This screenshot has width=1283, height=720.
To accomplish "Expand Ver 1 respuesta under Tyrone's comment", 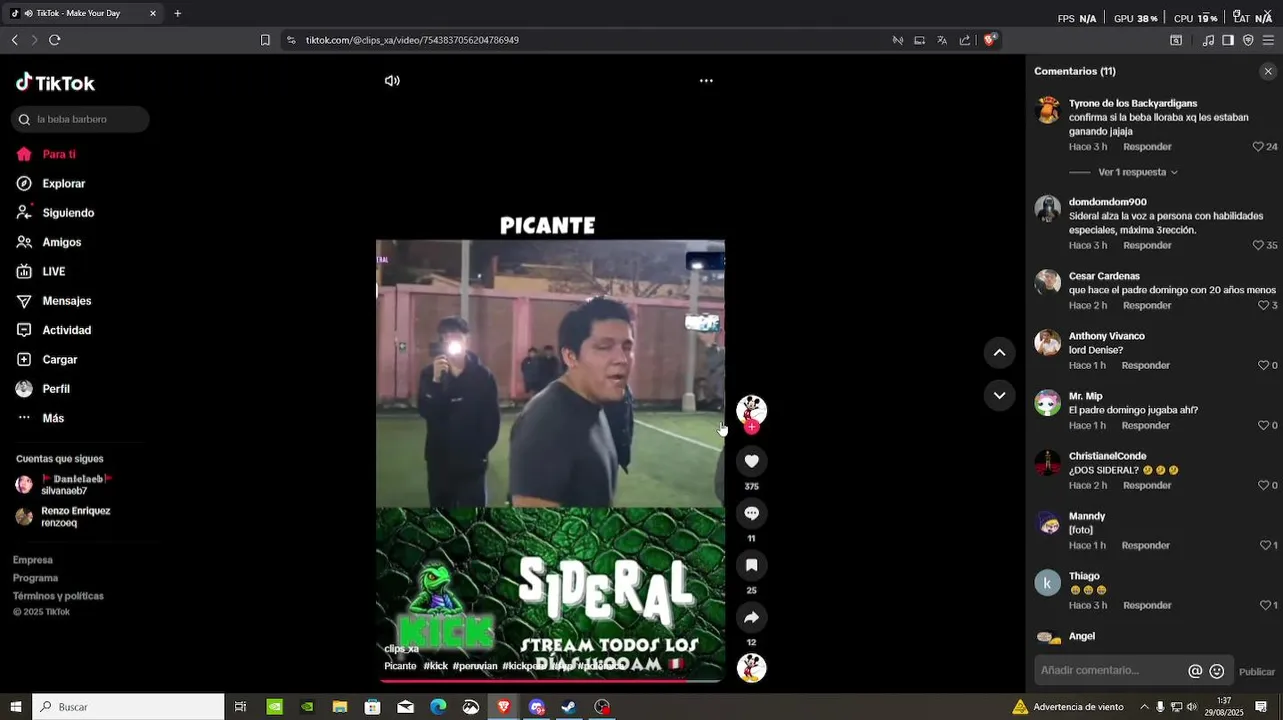I will pyautogui.click(x=1138, y=172).
